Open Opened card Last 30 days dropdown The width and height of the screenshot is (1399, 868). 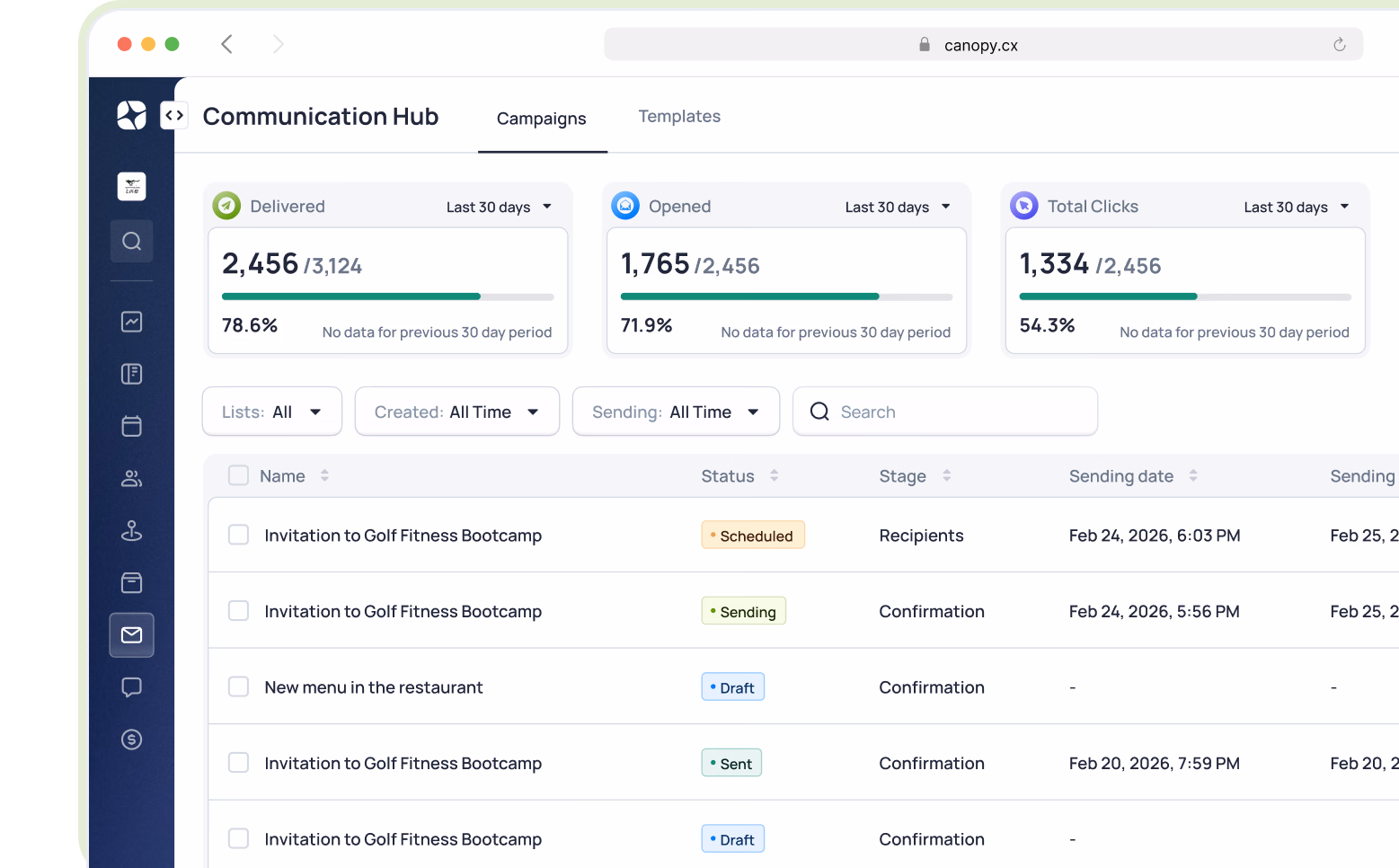pos(898,207)
